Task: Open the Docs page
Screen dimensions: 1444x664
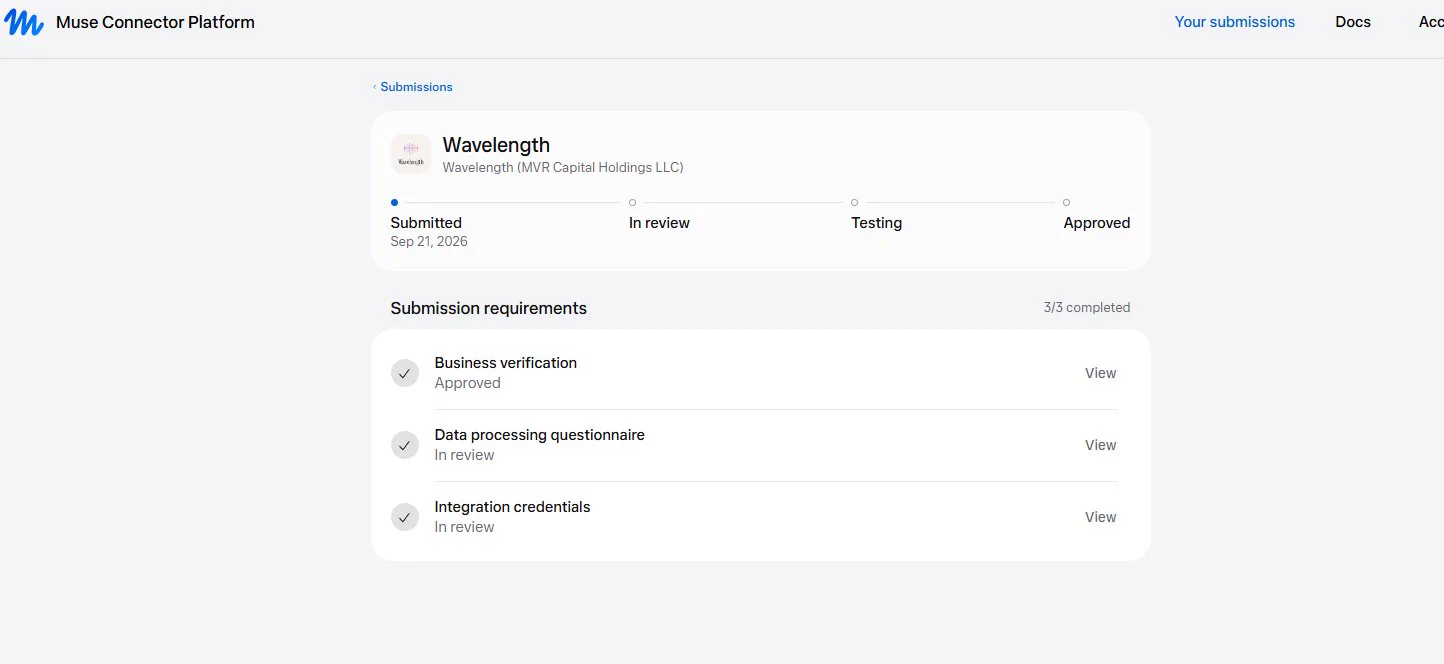Action: [1353, 22]
